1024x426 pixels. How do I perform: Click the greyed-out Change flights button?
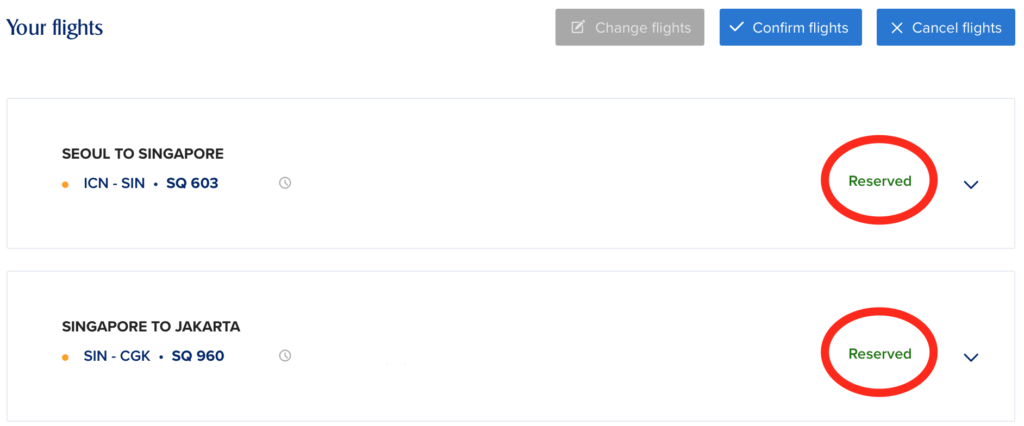630,27
